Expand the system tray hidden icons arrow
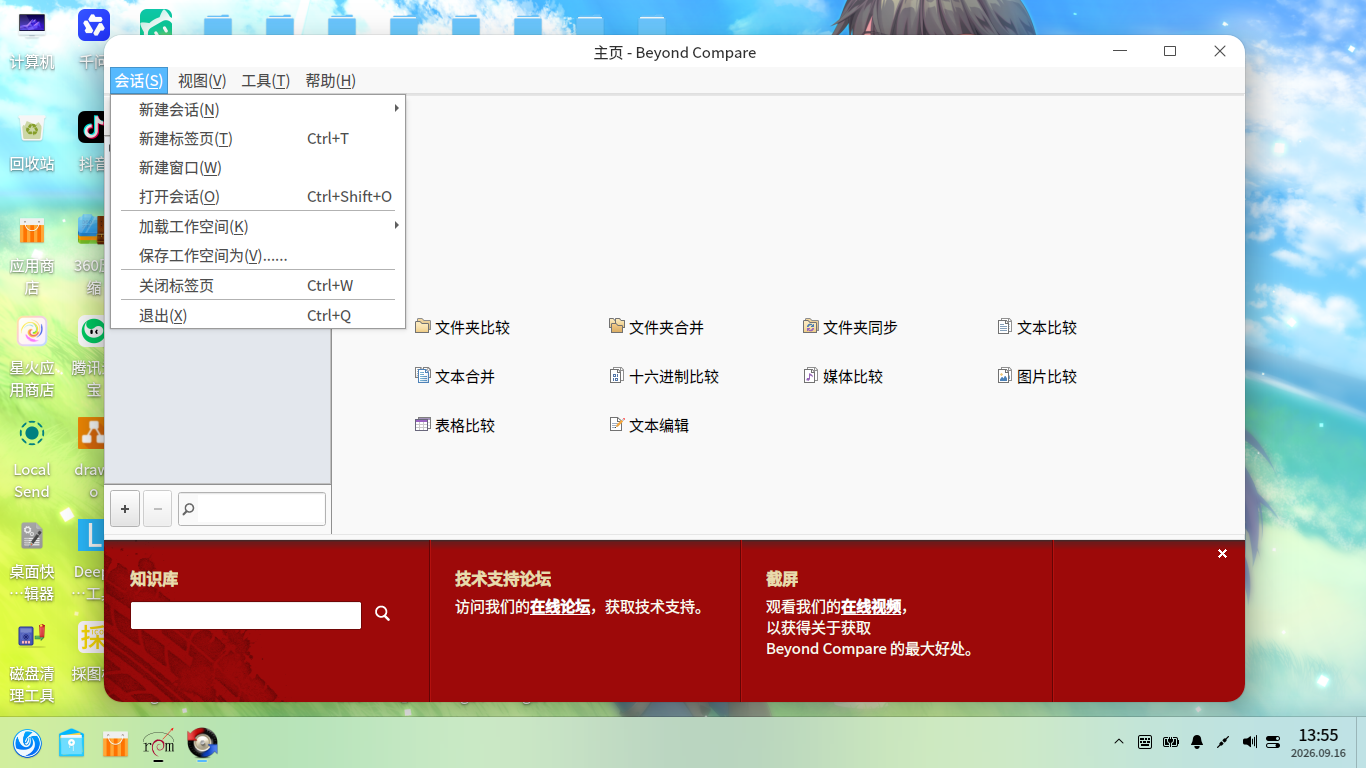The height and width of the screenshot is (768, 1366). pyautogui.click(x=1119, y=742)
